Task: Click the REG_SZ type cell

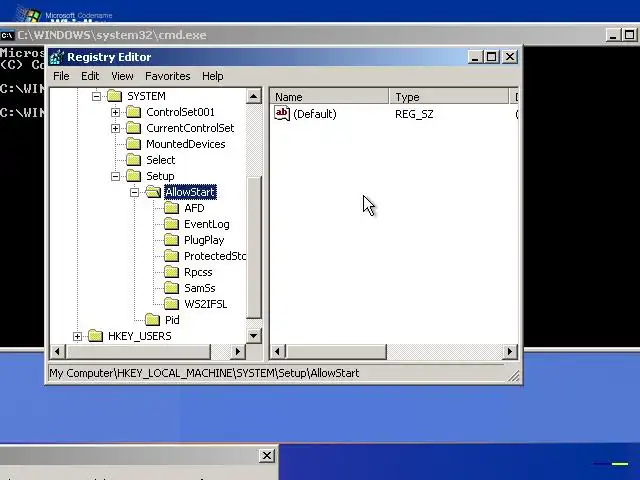Action: pyautogui.click(x=414, y=114)
